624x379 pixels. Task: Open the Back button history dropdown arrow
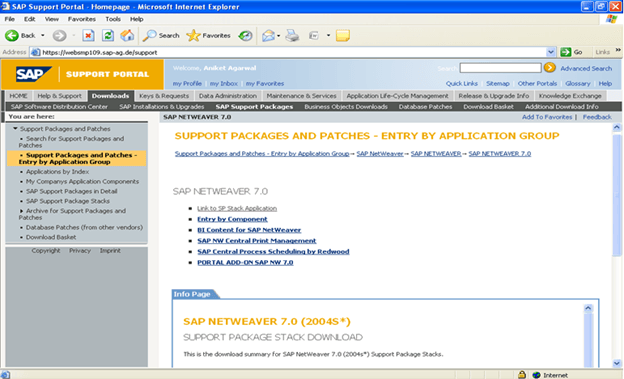click(x=43, y=35)
